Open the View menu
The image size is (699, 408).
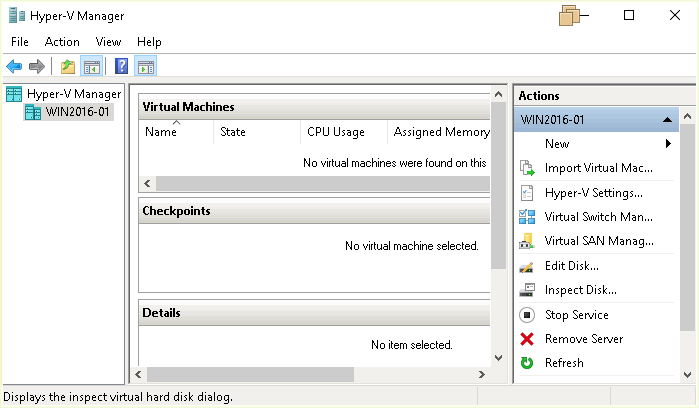pos(108,42)
